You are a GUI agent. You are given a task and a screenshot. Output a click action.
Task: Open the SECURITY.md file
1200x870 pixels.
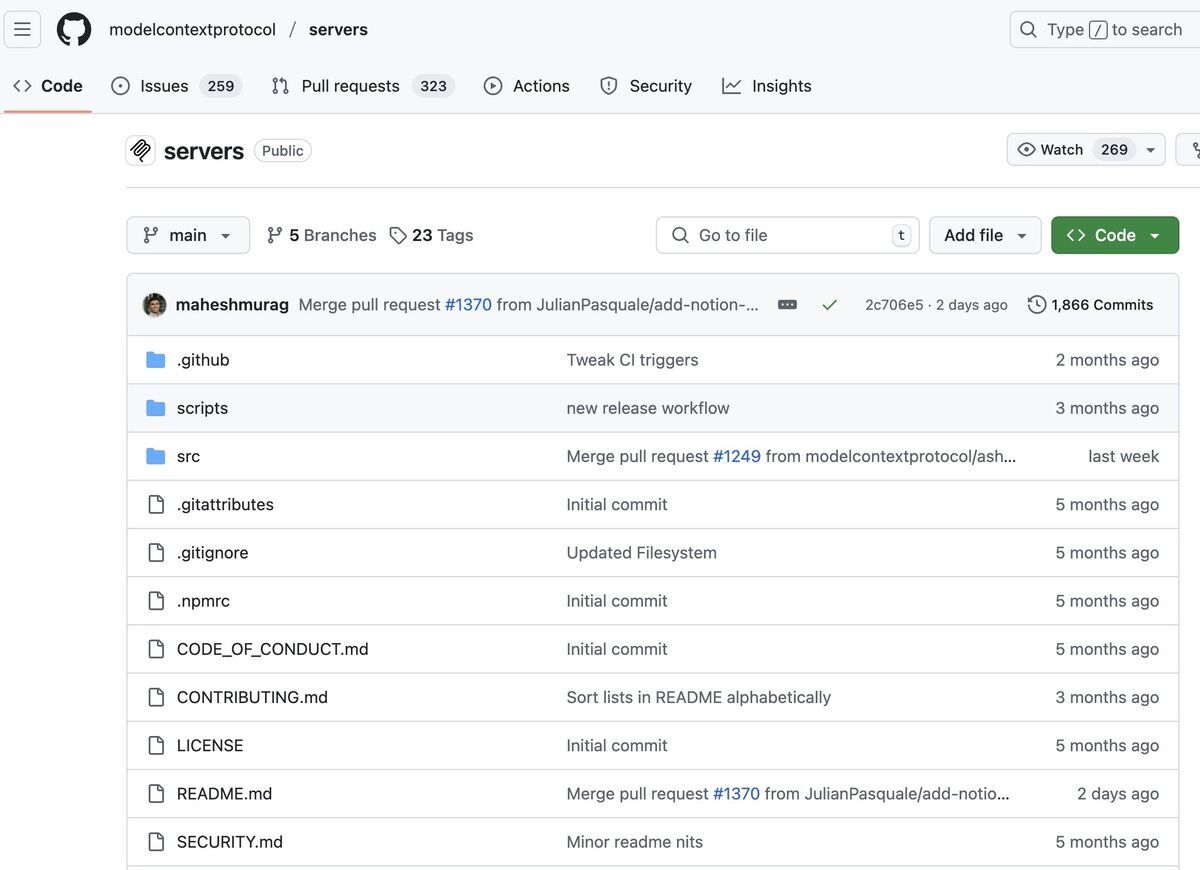click(x=230, y=842)
